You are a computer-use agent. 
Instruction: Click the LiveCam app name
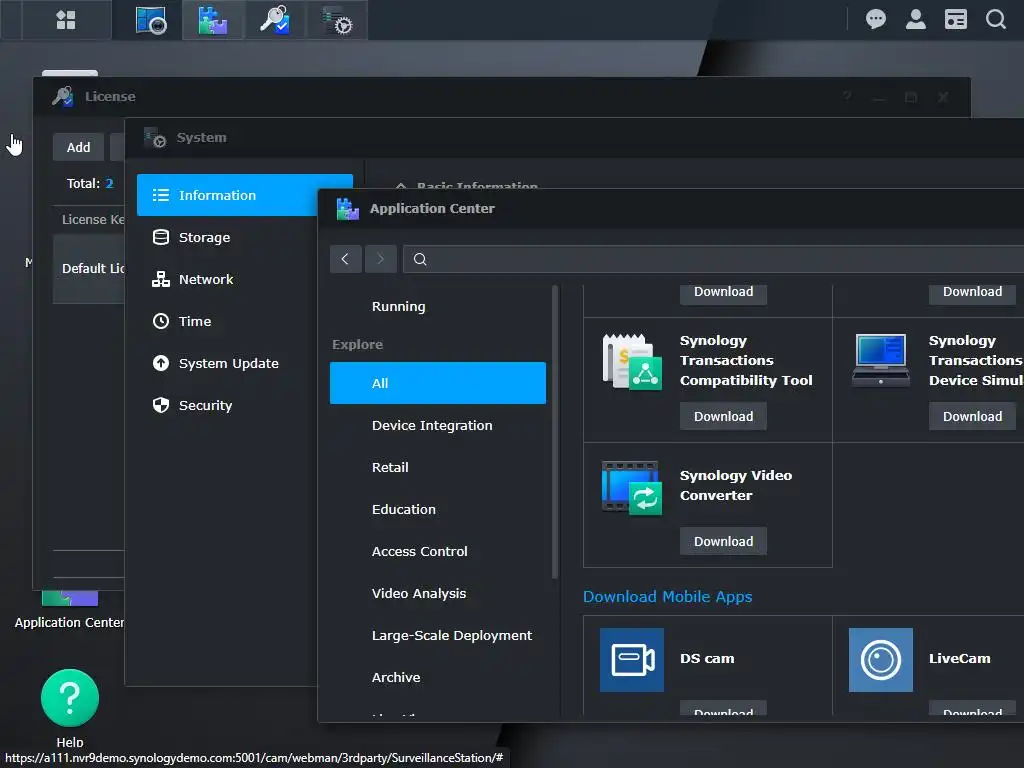[959, 659]
